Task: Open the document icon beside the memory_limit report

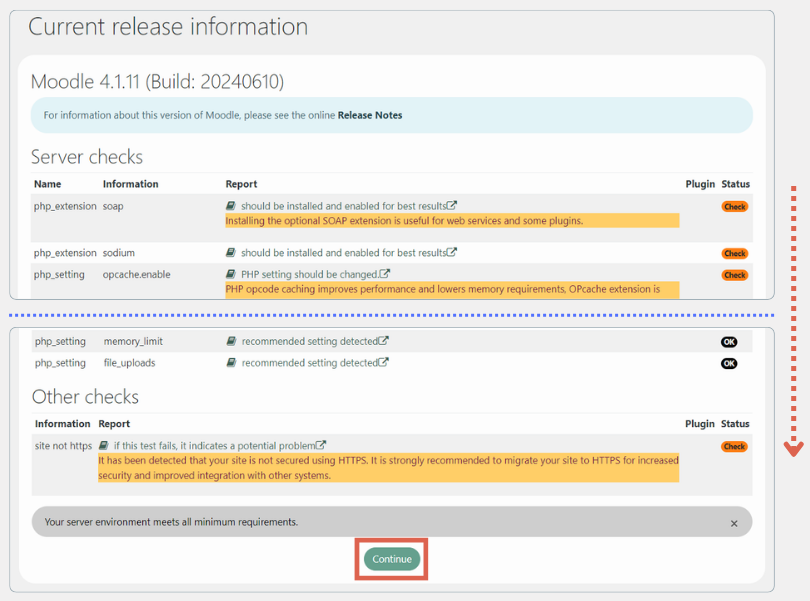Action: [231, 341]
